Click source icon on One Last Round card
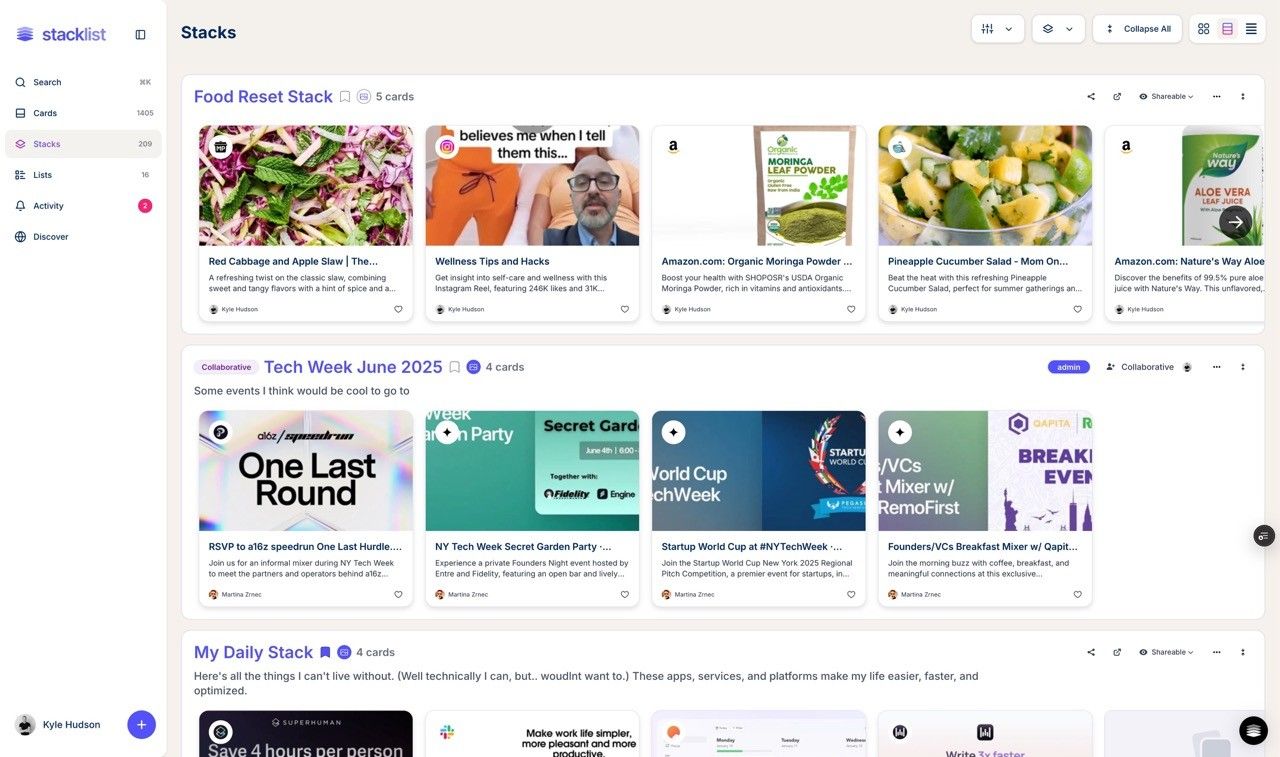 [x=221, y=432]
